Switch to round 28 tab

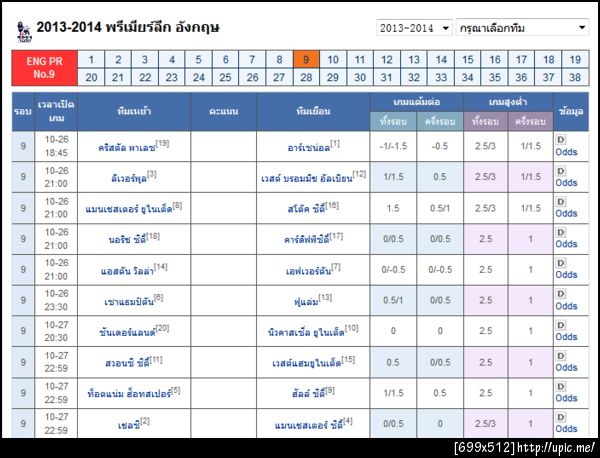coord(306,77)
